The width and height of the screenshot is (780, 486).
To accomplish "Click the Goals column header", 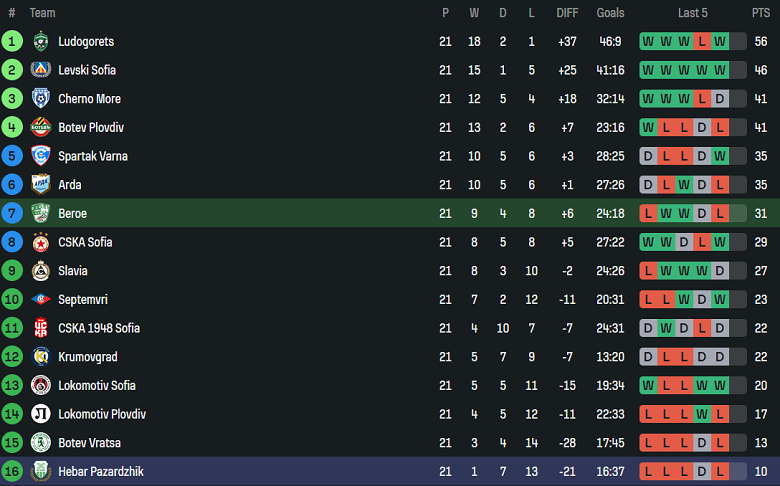I will [610, 13].
